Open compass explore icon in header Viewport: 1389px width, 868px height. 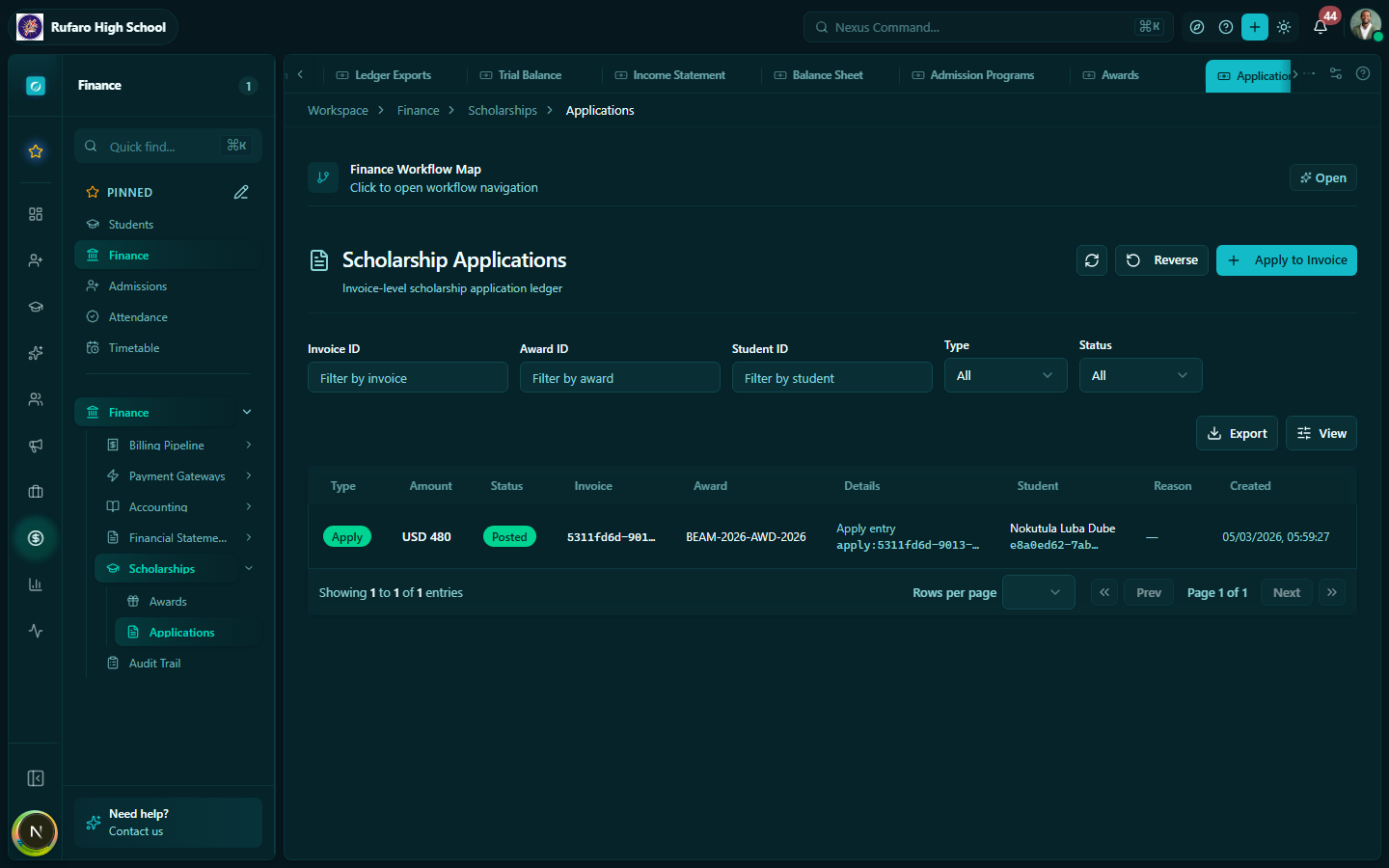(1197, 27)
